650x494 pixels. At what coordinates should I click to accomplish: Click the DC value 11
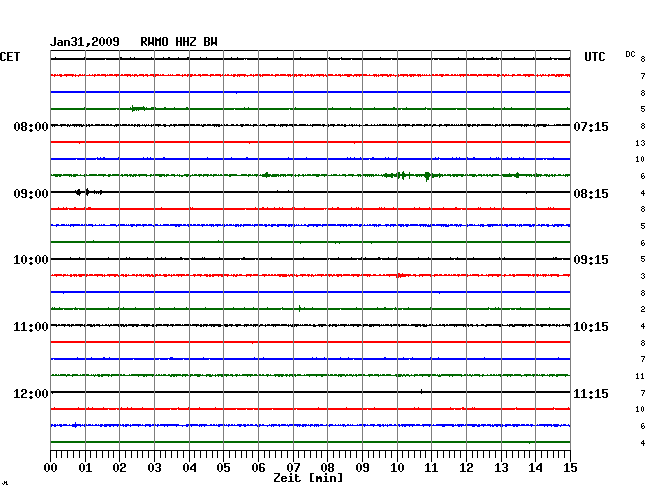click(x=640, y=376)
